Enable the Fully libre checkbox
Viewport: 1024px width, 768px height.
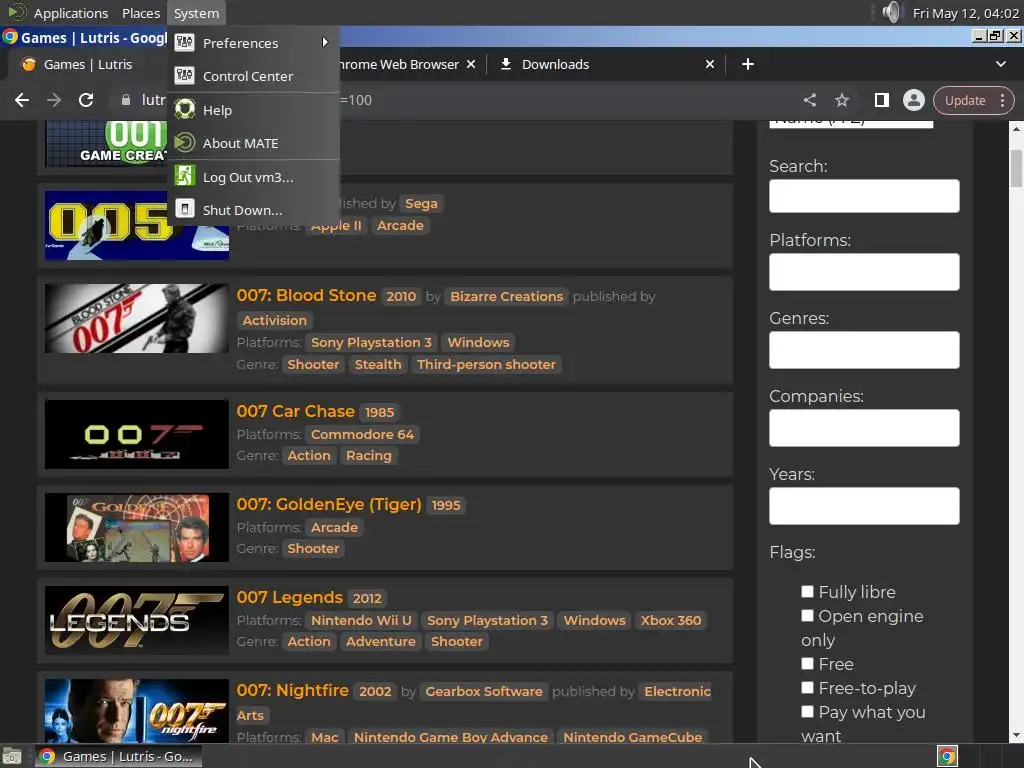tap(808, 592)
